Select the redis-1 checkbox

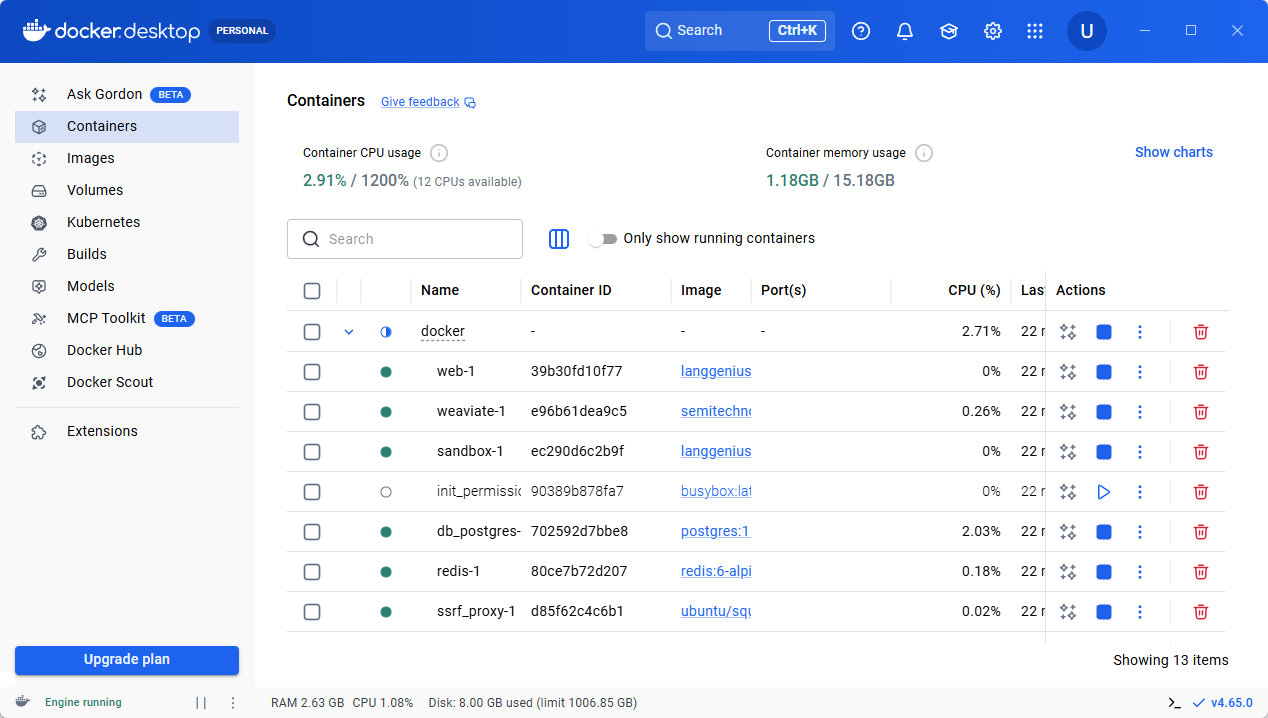click(x=312, y=572)
